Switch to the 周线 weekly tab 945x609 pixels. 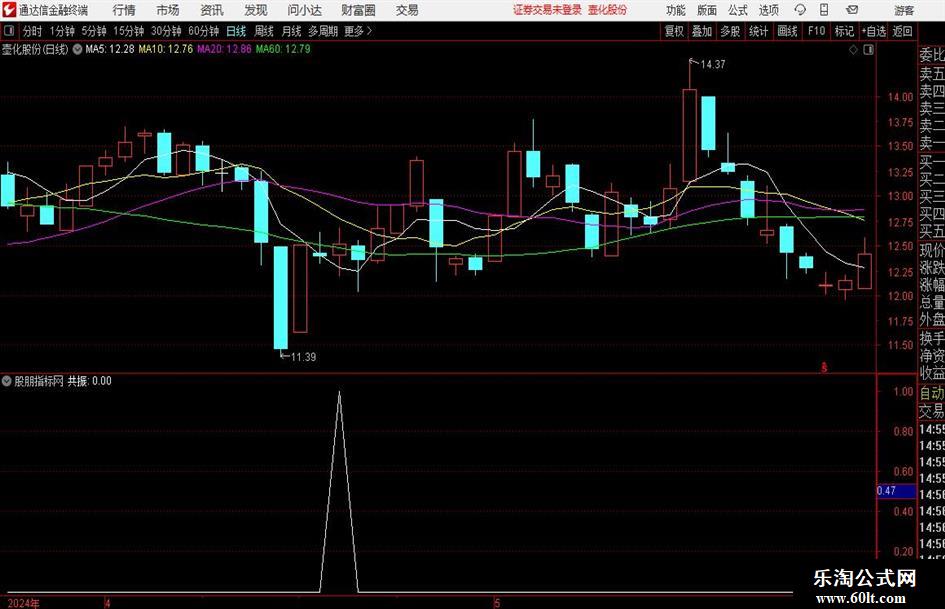263,31
